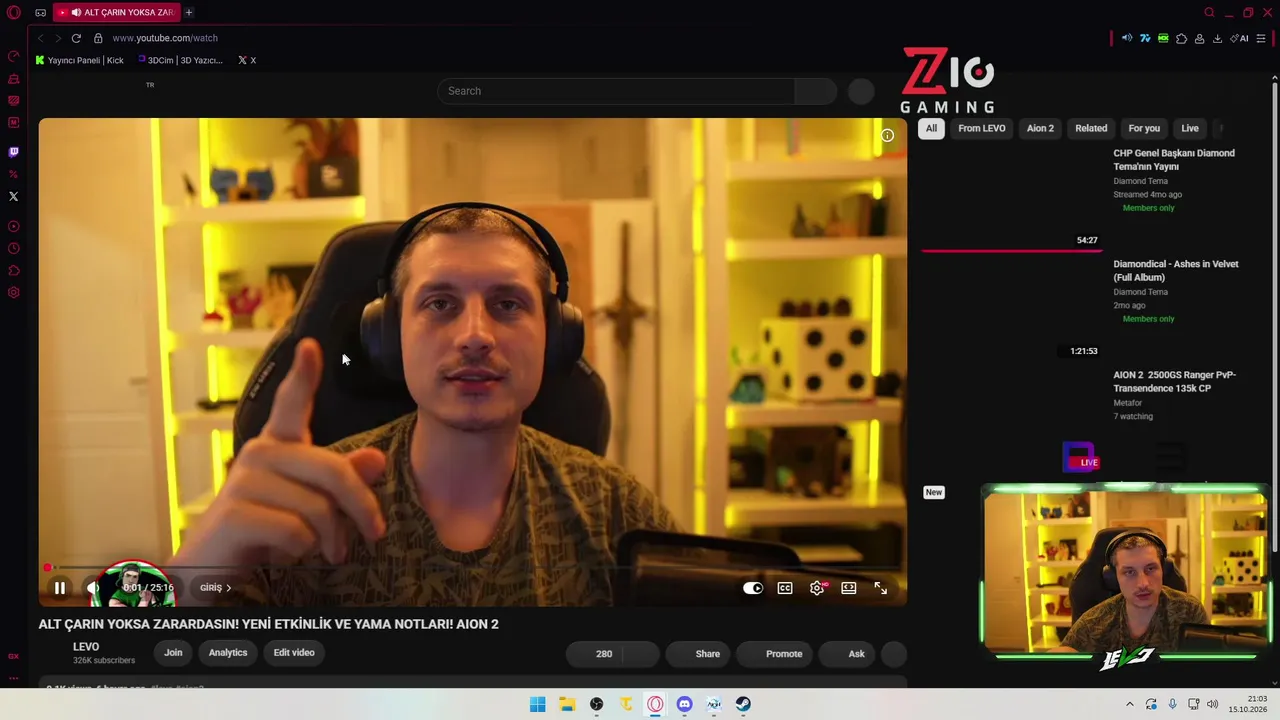Select the From LEVO filter chip

click(x=982, y=128)
